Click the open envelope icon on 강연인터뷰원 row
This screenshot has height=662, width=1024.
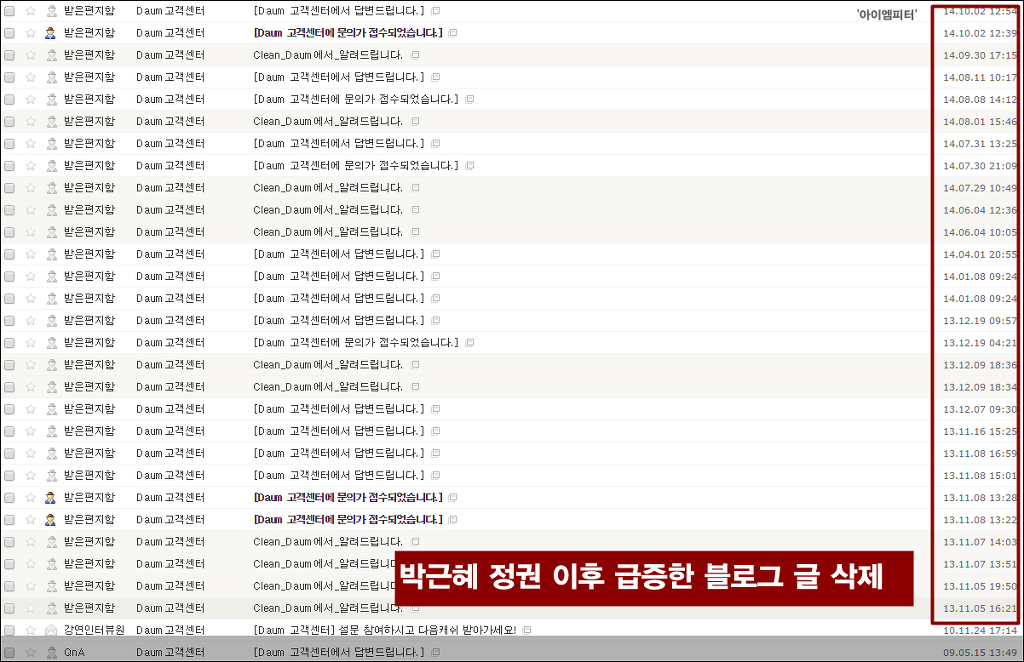click(50, 630)
